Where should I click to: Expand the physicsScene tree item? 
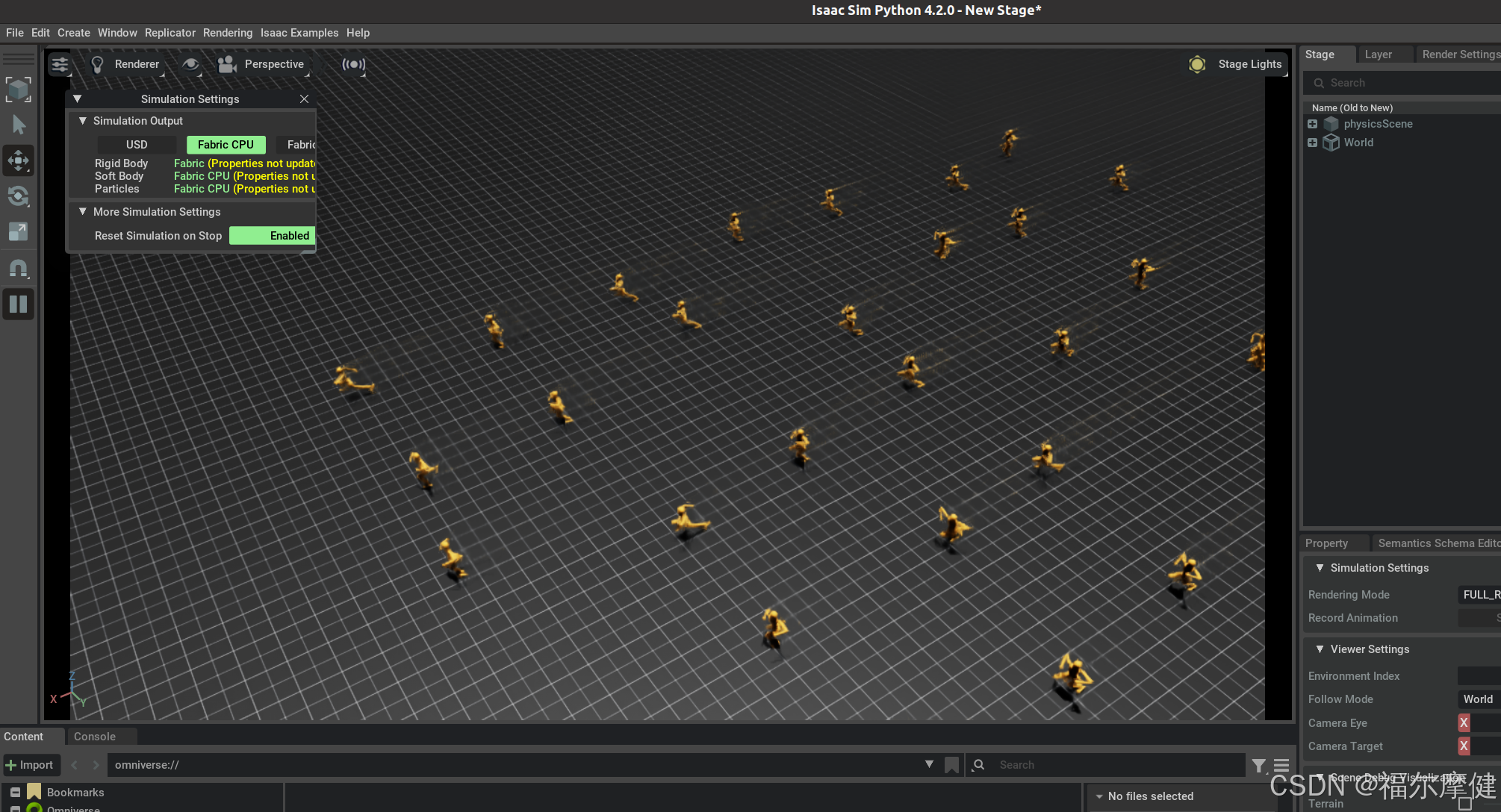point(1312,124)
